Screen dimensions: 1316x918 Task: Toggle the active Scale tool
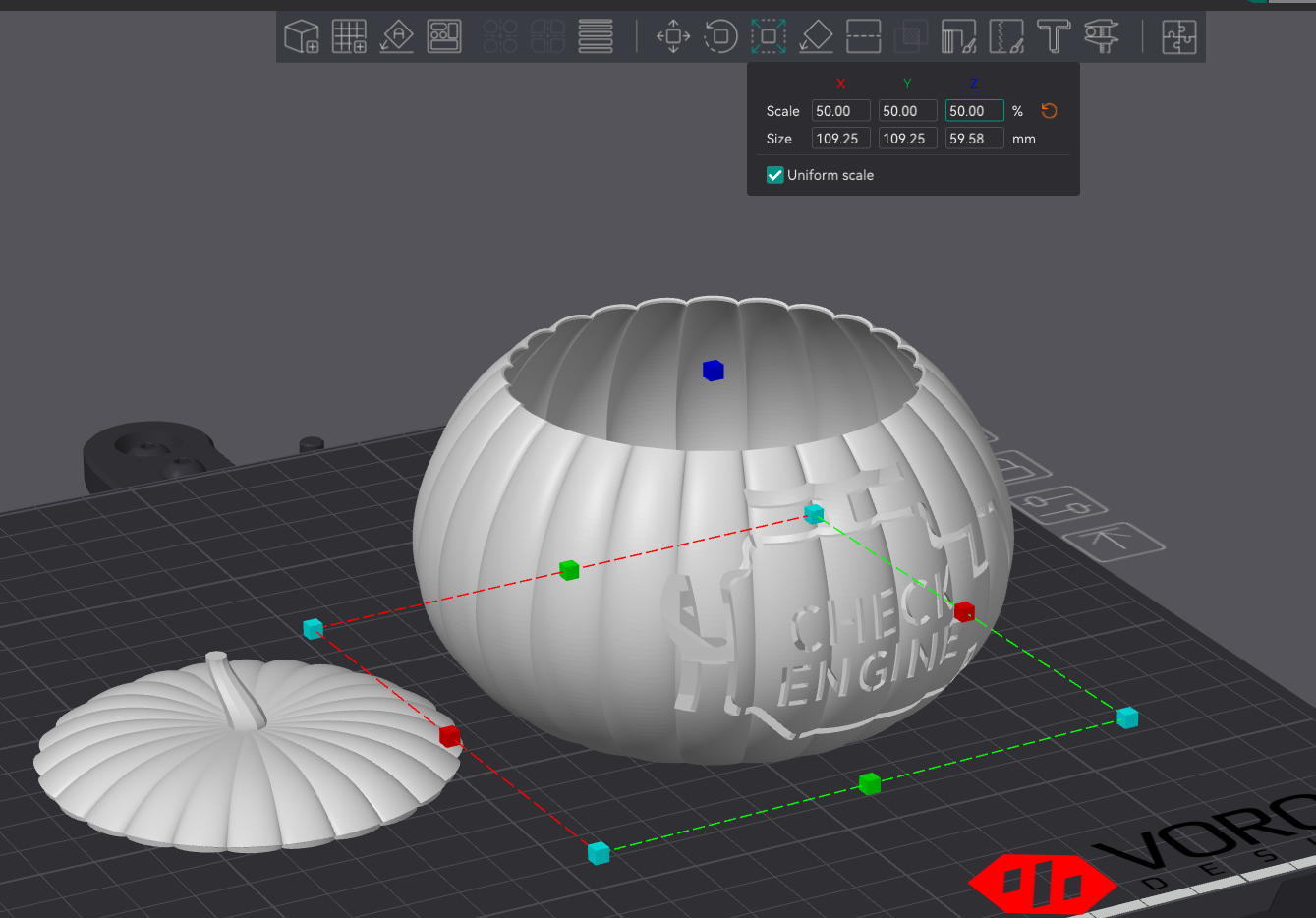769,37
